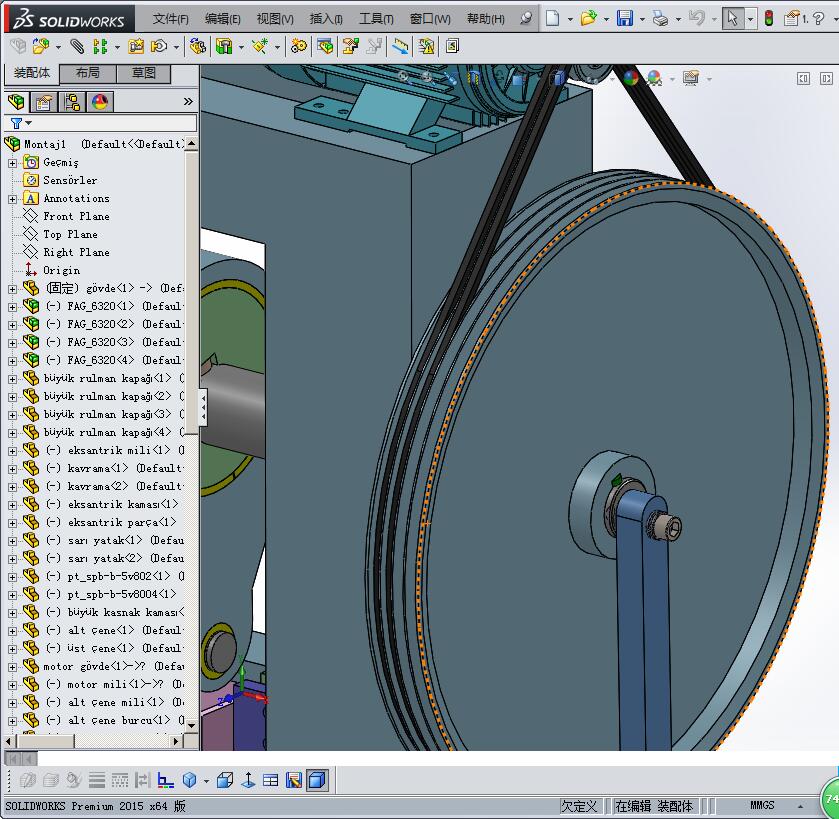This screenshot has height=819, width=839.
Task: Expand the Annotations tree node
Action: click(x=12, y=199)
